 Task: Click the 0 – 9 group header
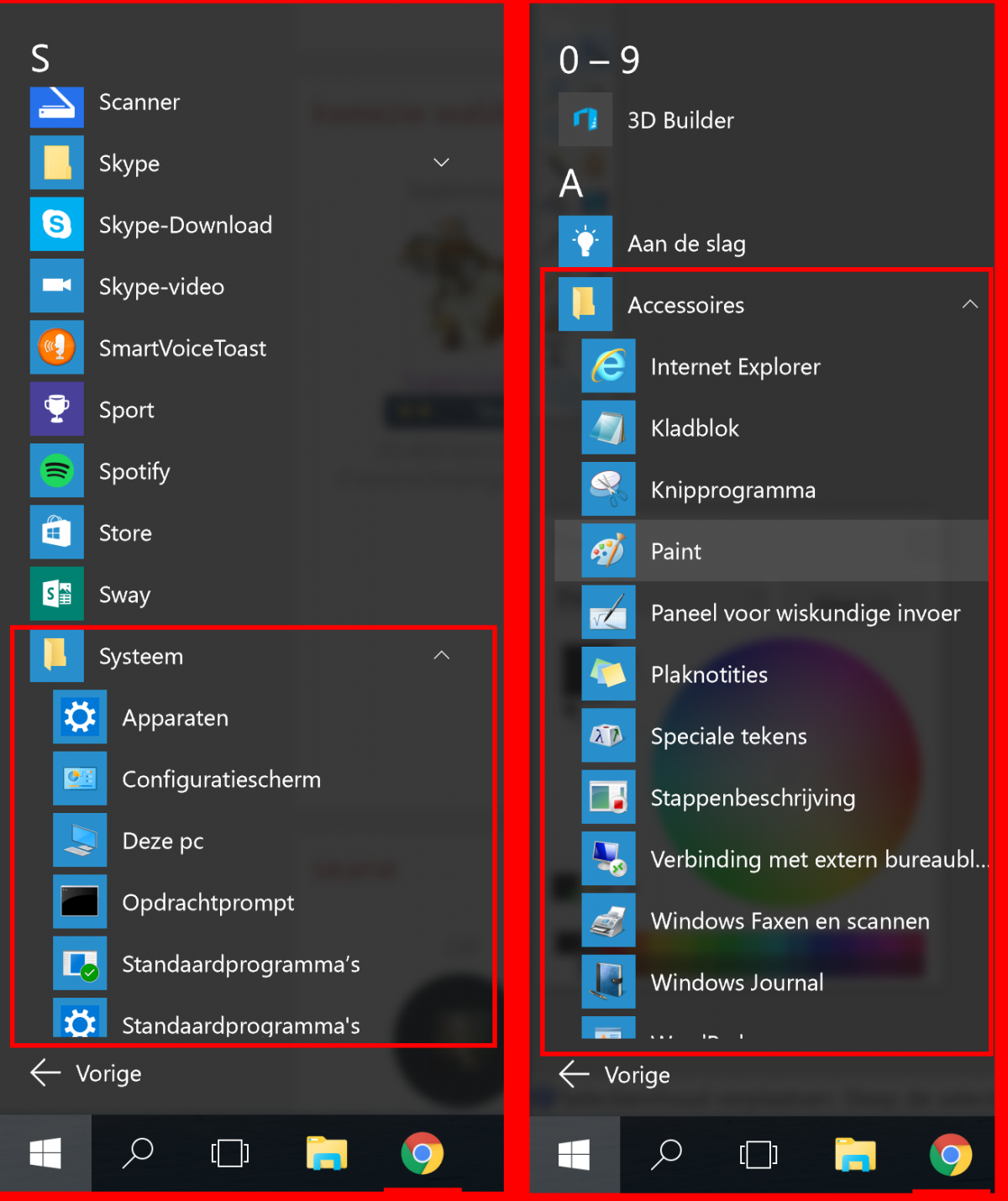pyautogui.click(x=599, y=60)
